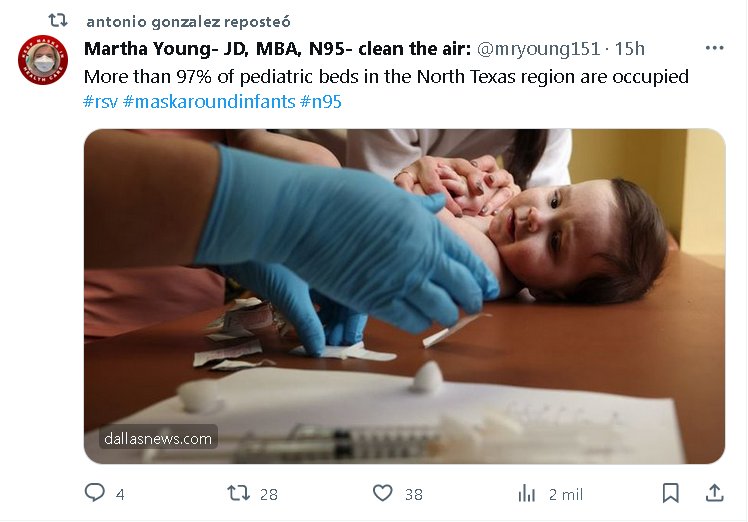Click the @mryoung151 handle
The height and width of the screenshot is (522, 748).
click(540, 49)
